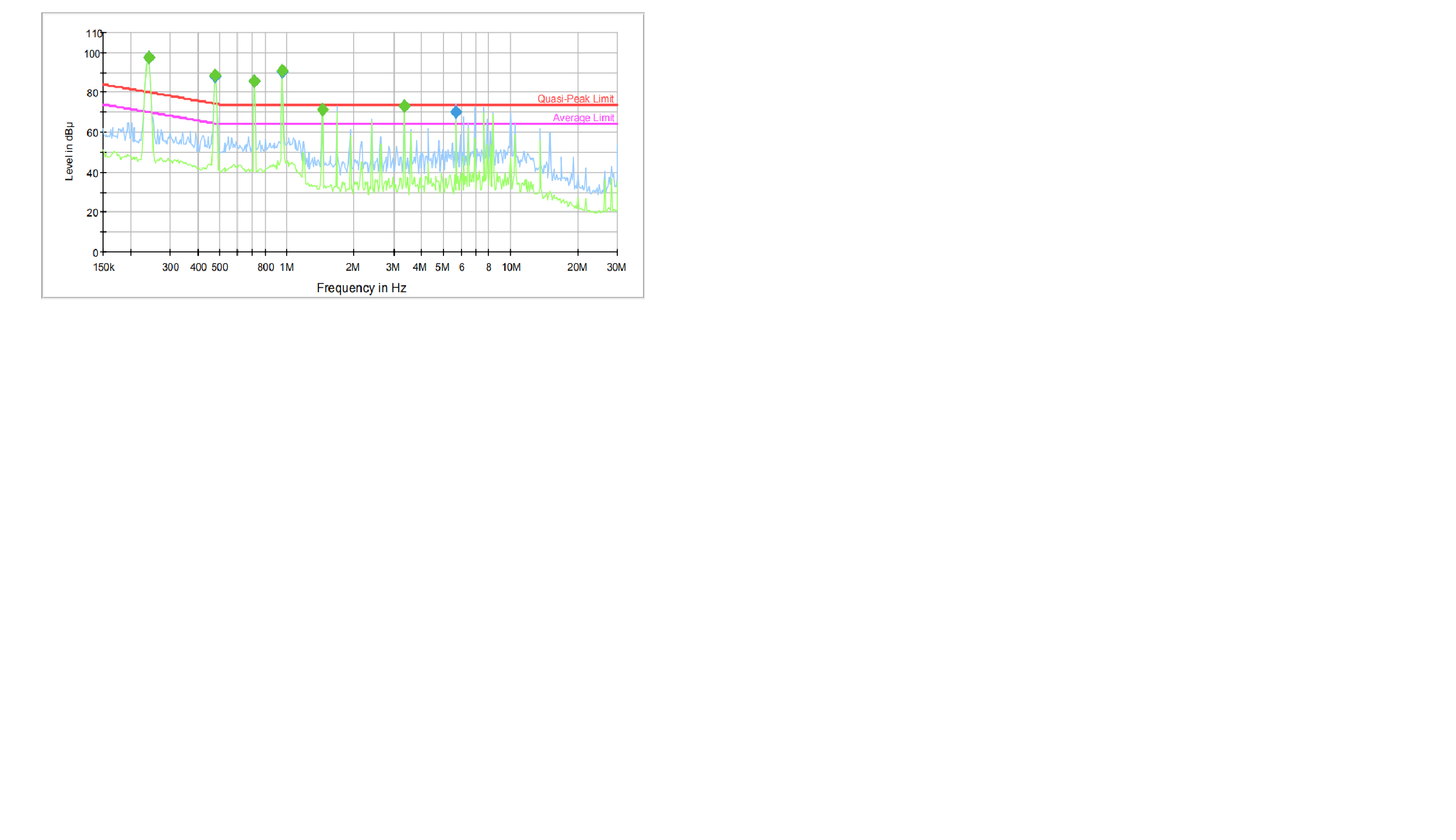Select the green diamond marker just below 1M

point(282,71)
